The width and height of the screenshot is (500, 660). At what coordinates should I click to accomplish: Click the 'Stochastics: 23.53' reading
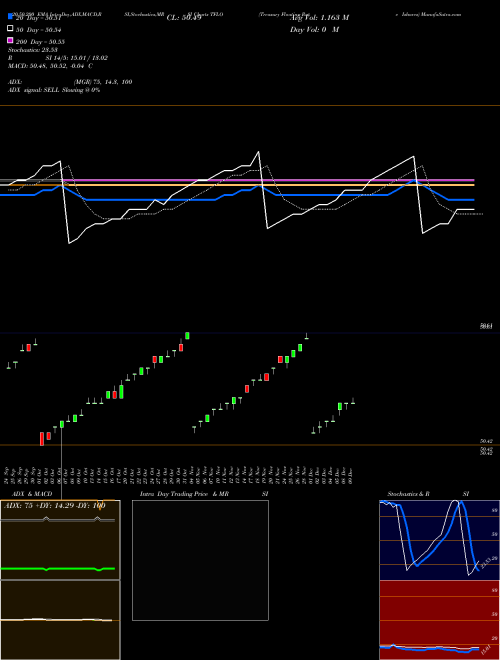(32, 50)
